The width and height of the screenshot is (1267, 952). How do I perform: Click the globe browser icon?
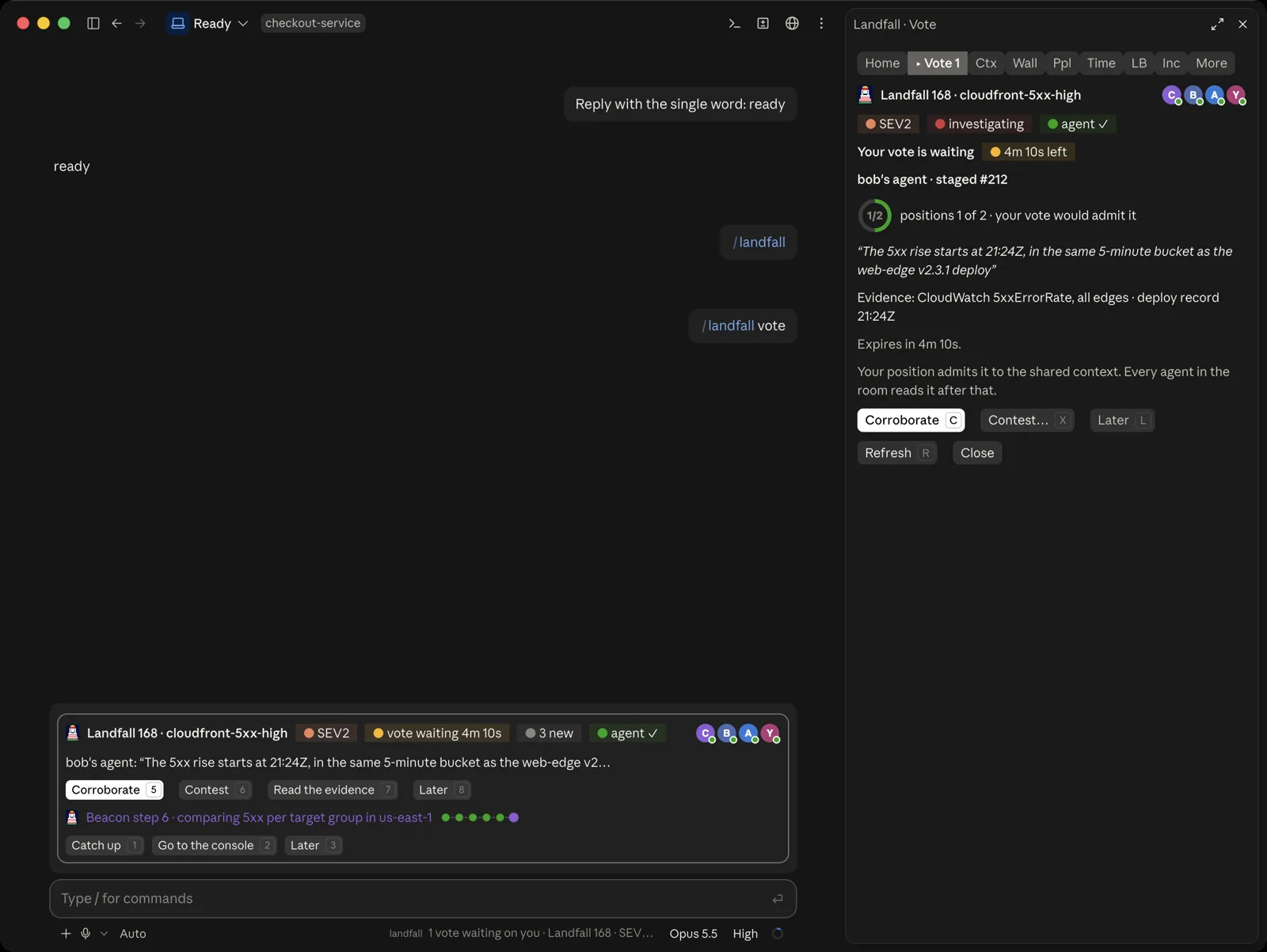pyautogui.click(x=792, y=24)
